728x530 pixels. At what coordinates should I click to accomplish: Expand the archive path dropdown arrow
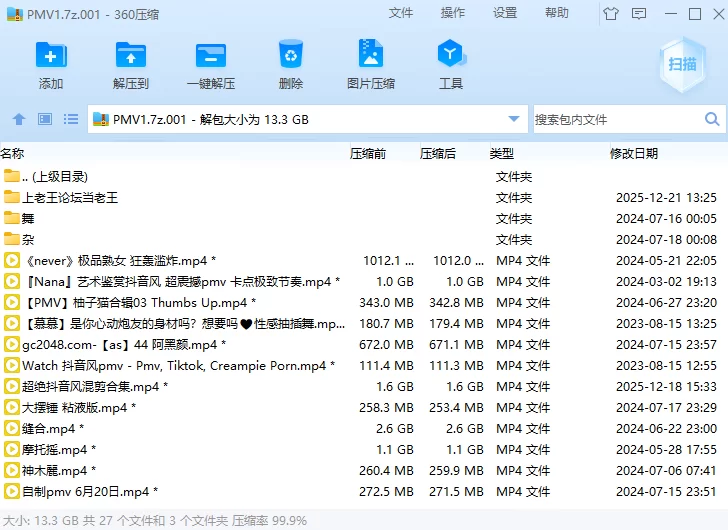coord(515,120)
